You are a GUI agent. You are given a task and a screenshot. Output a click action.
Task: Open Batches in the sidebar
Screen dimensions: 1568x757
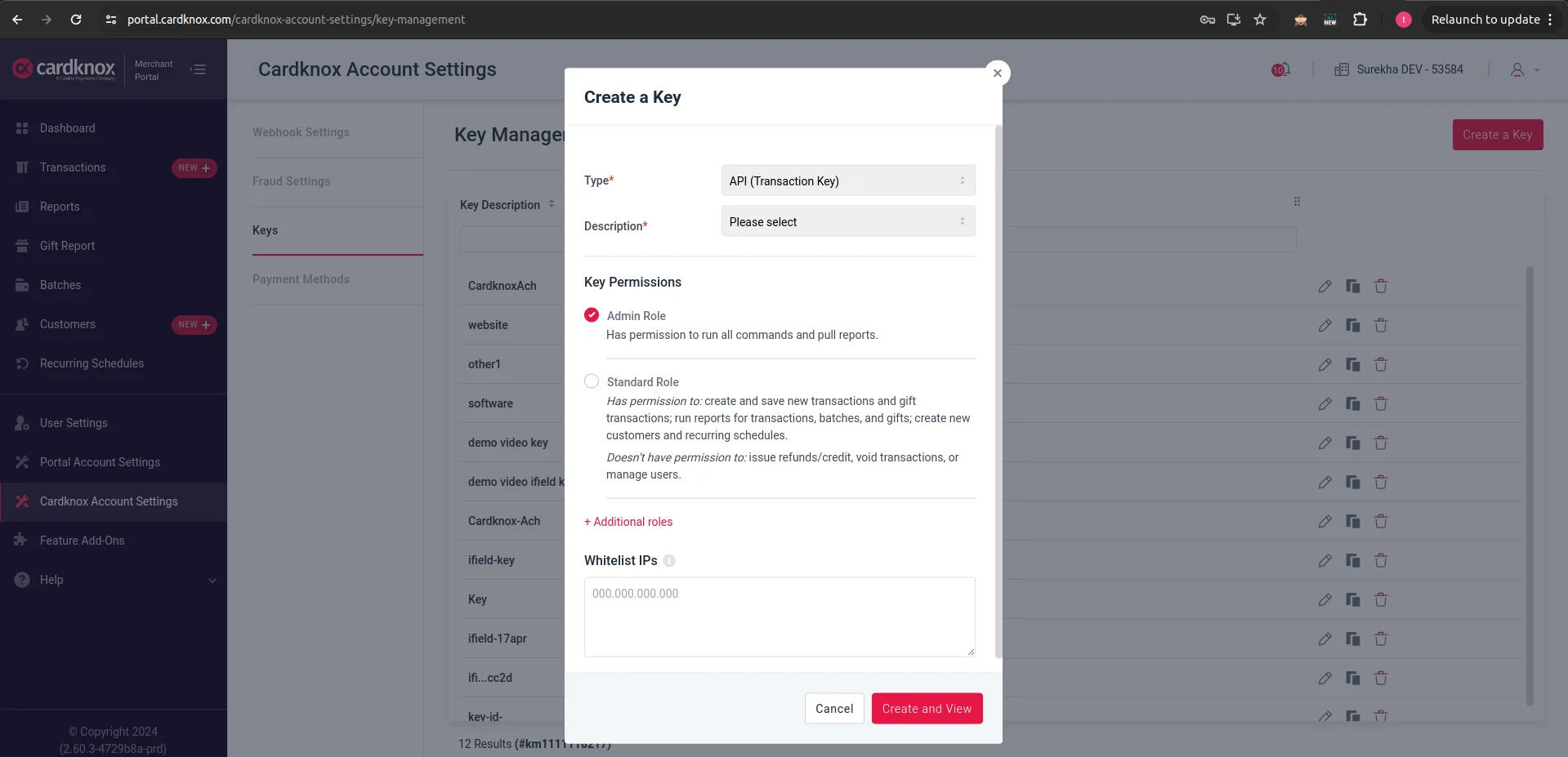[x=60, y=285]
